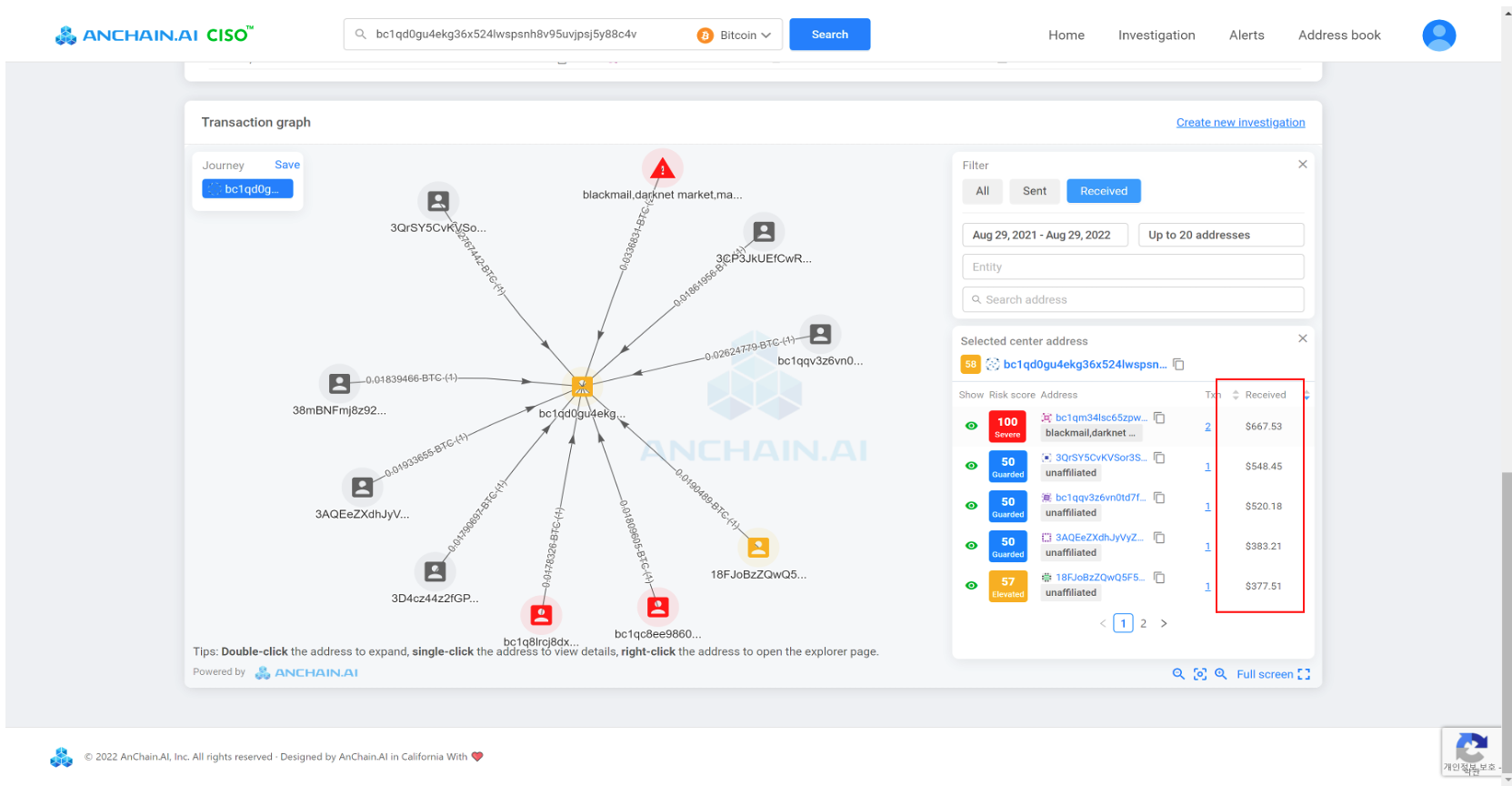Switch the filter to All

pyautogui.click(x=982, y=191)
